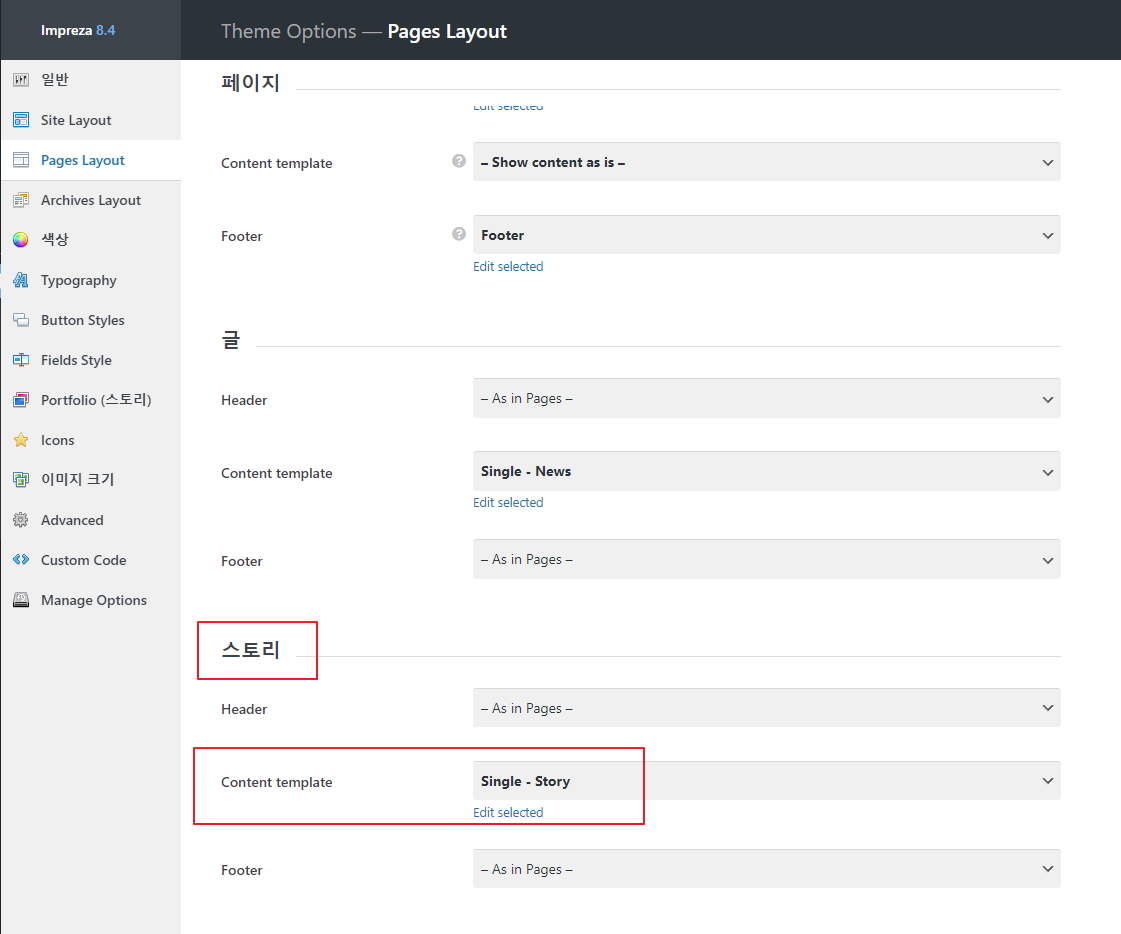This screenshot has width=1121, height=934.
Task: Click the Button Styles icon
Action: pos(21,320)
